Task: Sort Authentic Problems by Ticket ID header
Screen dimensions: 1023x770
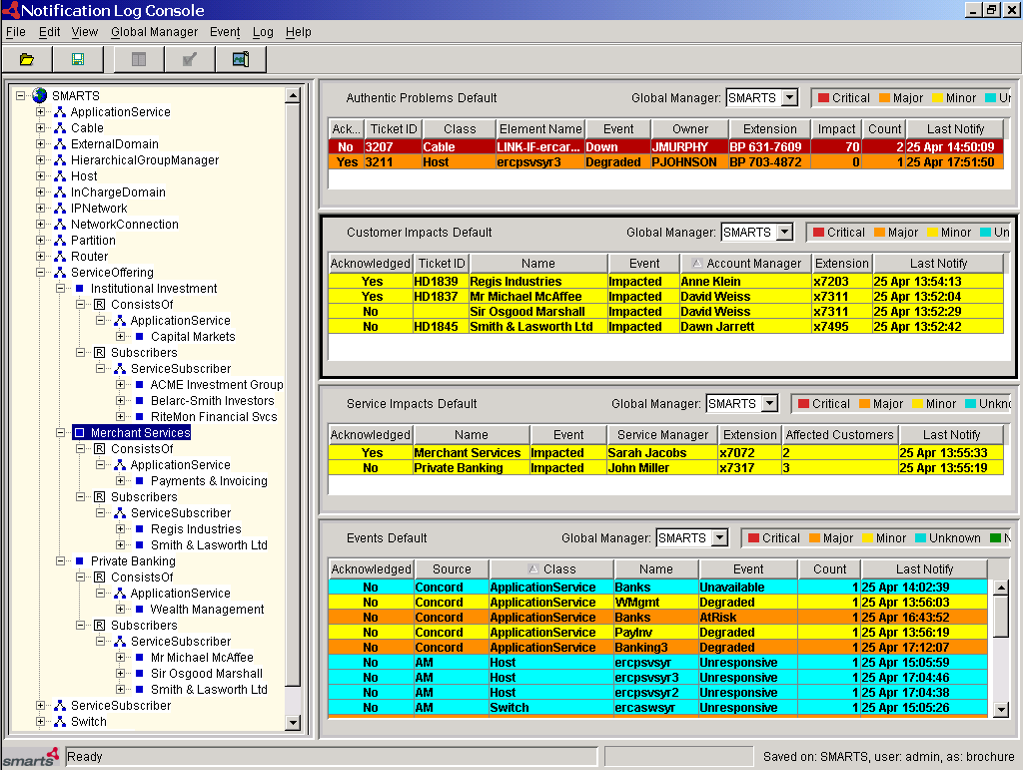Action: click(393, 129)
